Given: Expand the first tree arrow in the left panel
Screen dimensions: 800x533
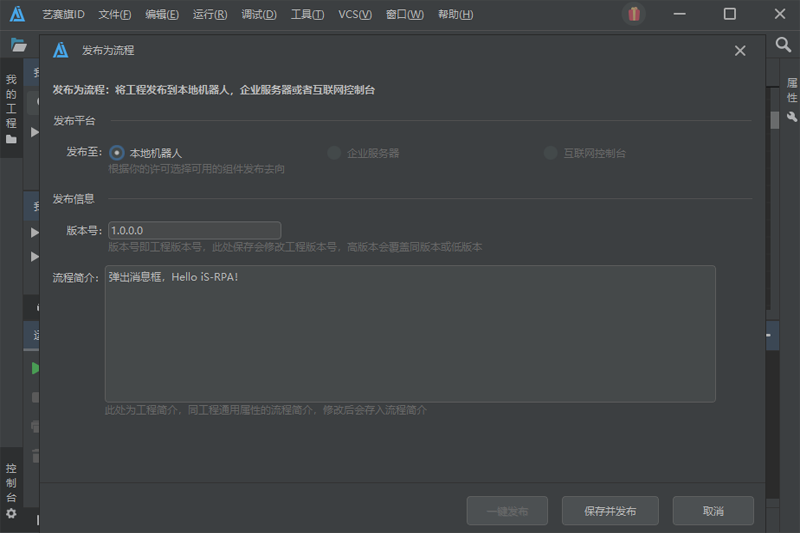Looking at the screenshot, I should [35, 133].
